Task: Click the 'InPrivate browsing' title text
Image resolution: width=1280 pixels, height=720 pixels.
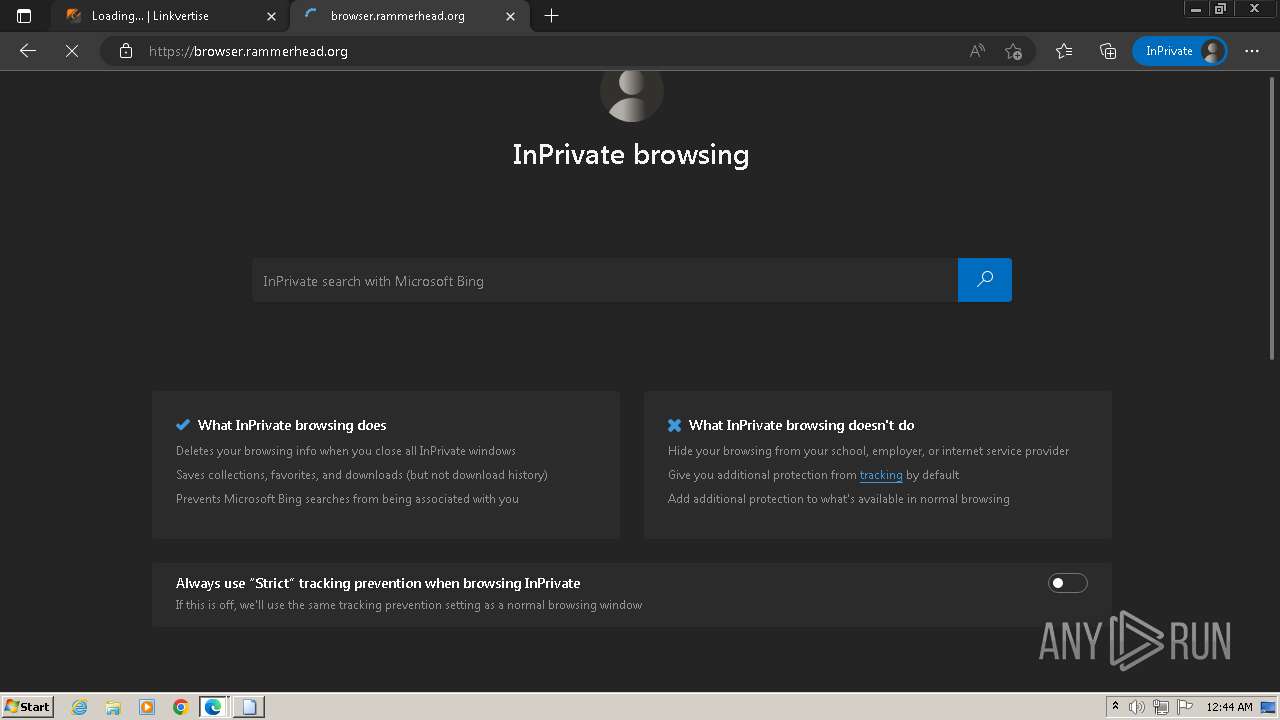Action: (631, 154)
